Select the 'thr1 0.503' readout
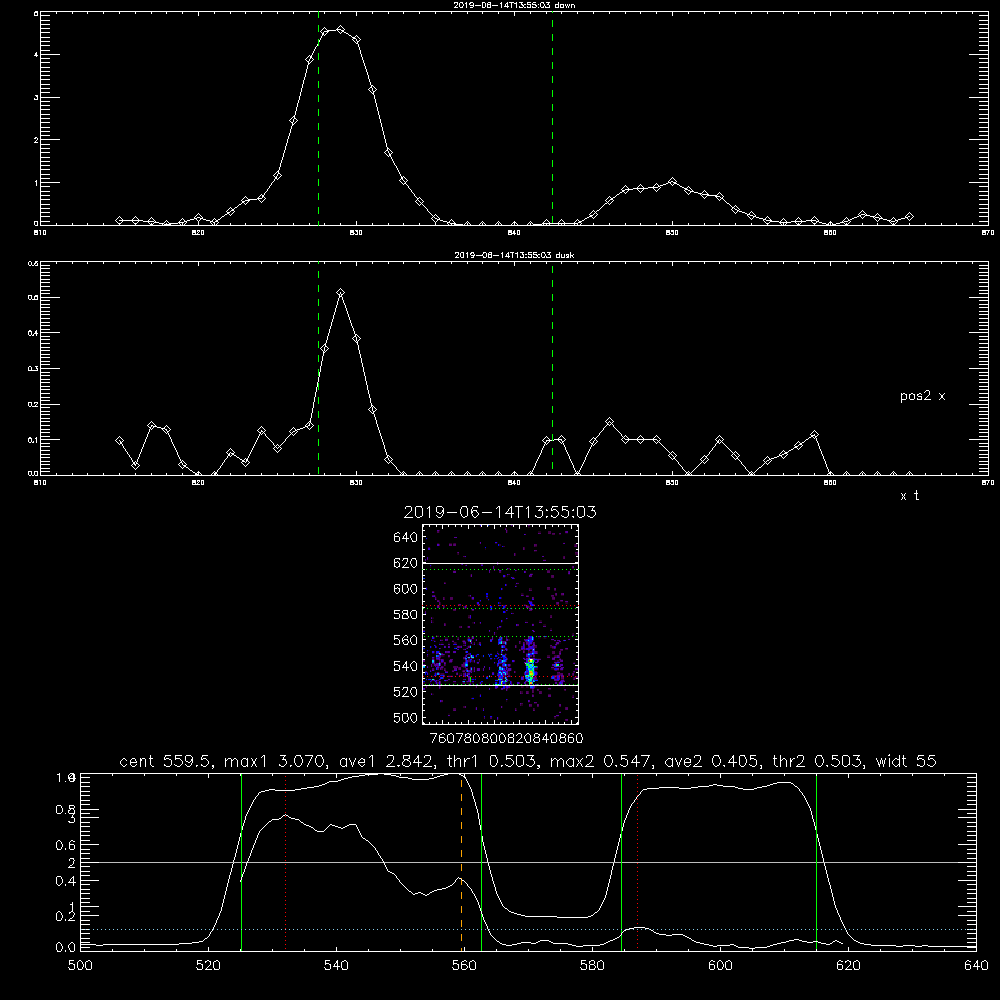This screenshot has width=1000, height=1000. point(490,761)
